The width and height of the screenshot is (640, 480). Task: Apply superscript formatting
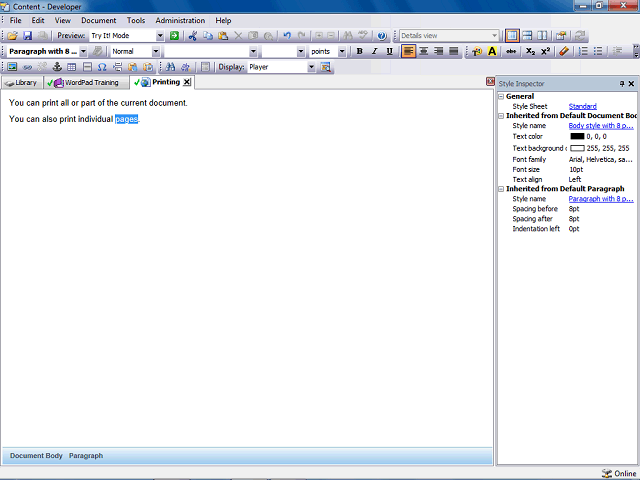point(545,51)
